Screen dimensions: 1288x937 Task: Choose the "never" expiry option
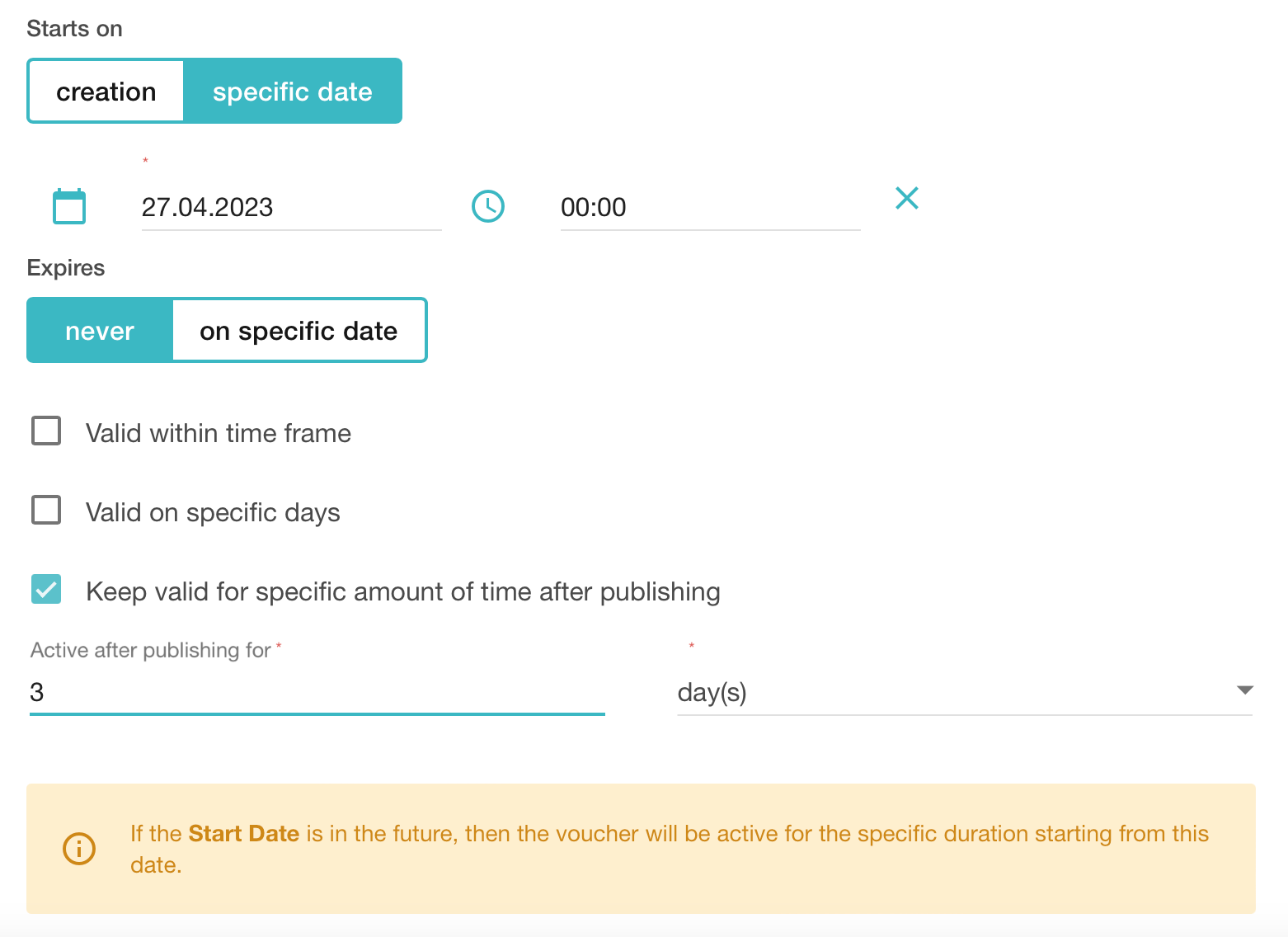click(x=100, y=331)
